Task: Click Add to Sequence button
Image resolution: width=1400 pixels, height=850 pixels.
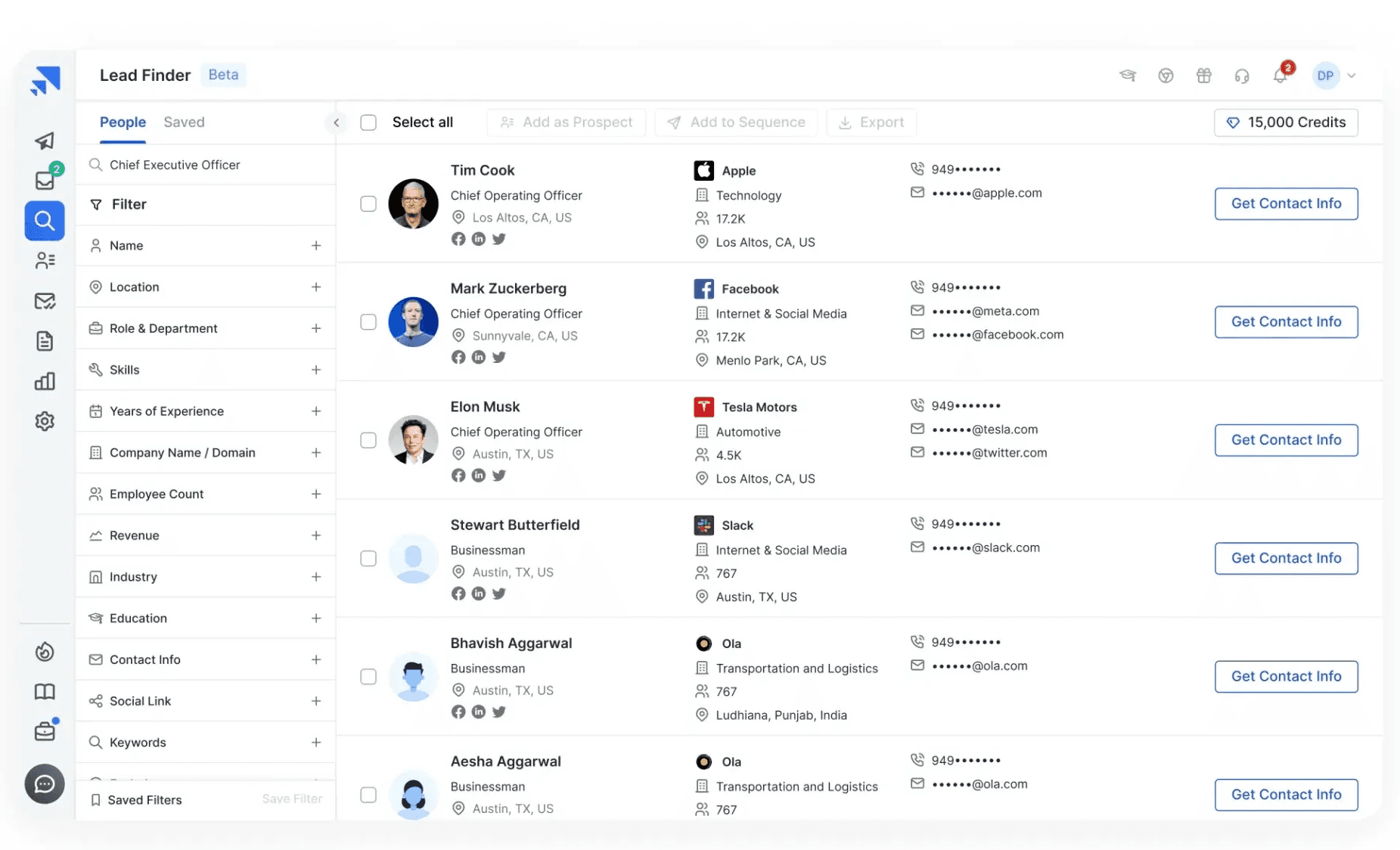Action: click(x=736, y=123)
